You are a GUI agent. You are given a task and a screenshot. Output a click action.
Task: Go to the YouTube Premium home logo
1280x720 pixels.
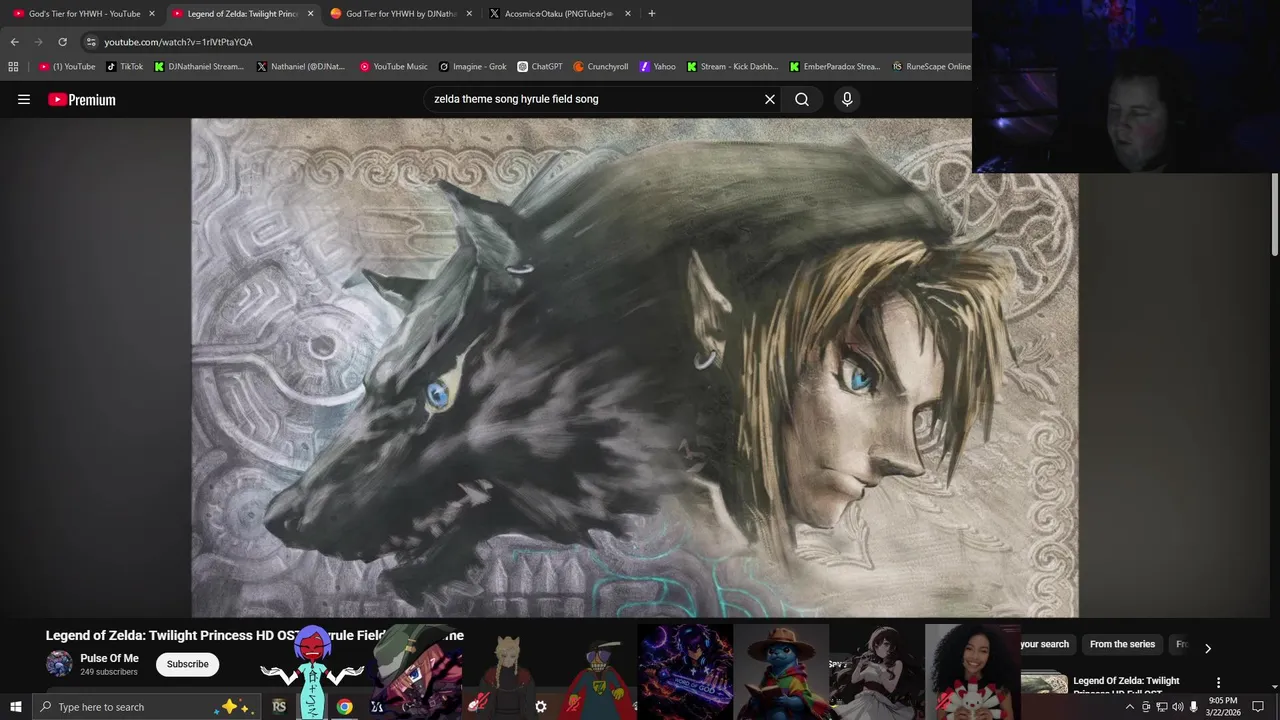click(x=82, y=99)
